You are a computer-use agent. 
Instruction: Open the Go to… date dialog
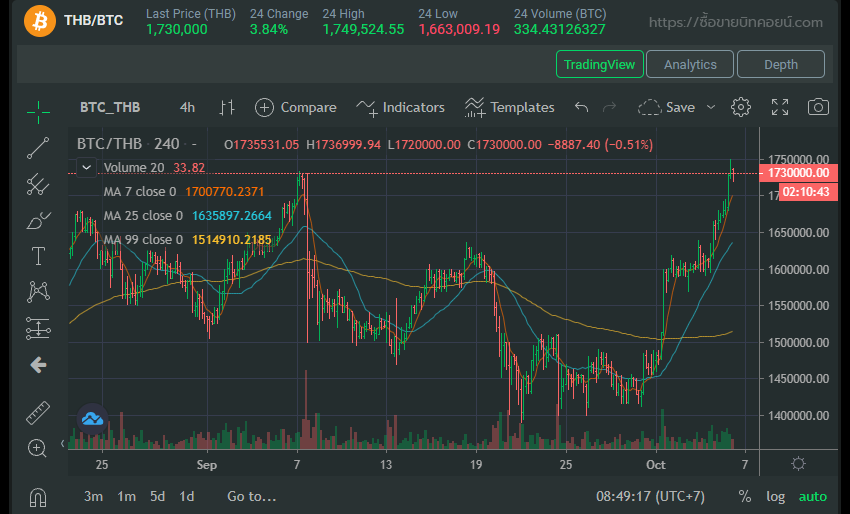(x=252, y=496)
